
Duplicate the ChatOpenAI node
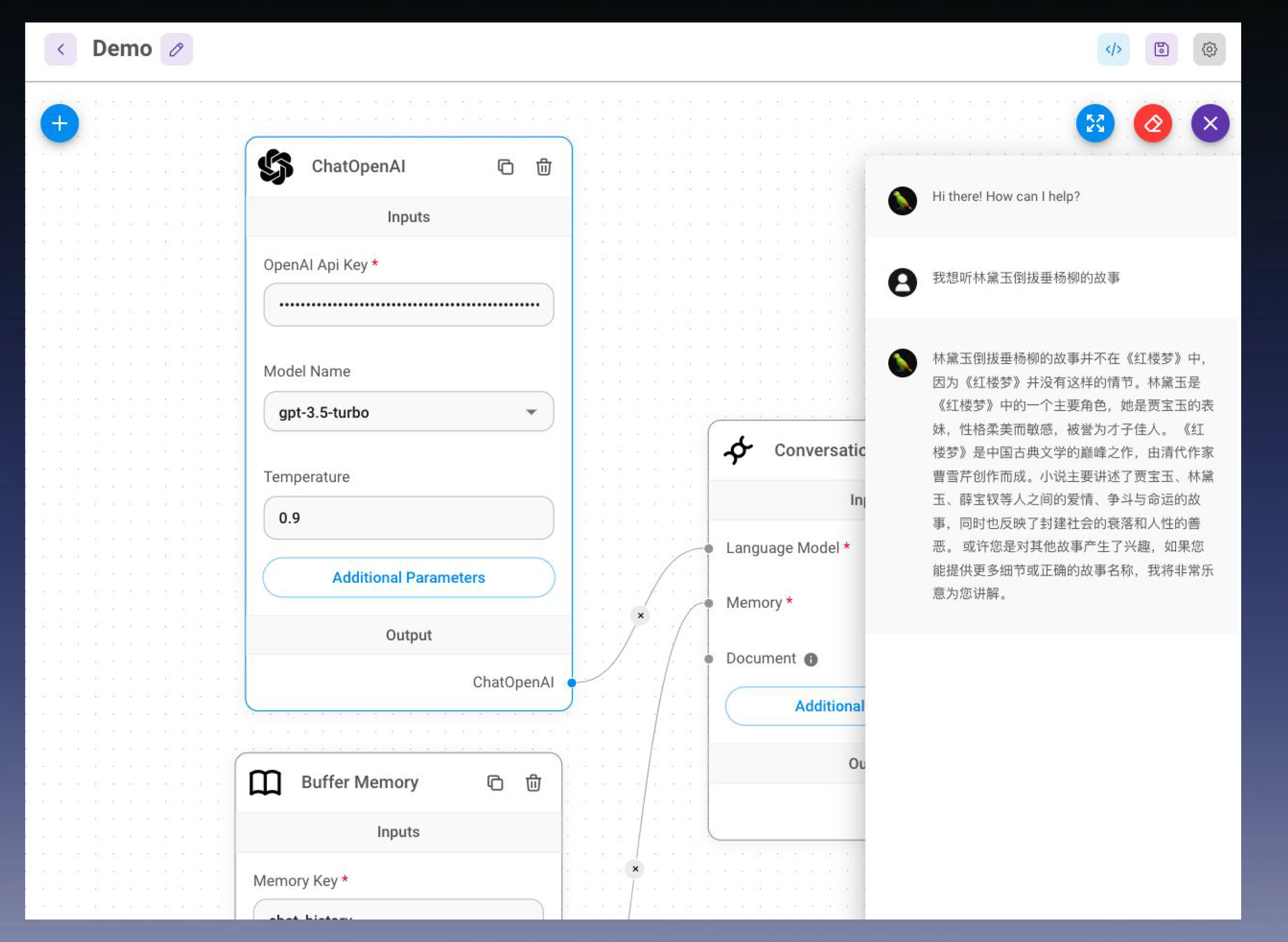[506, 167]
